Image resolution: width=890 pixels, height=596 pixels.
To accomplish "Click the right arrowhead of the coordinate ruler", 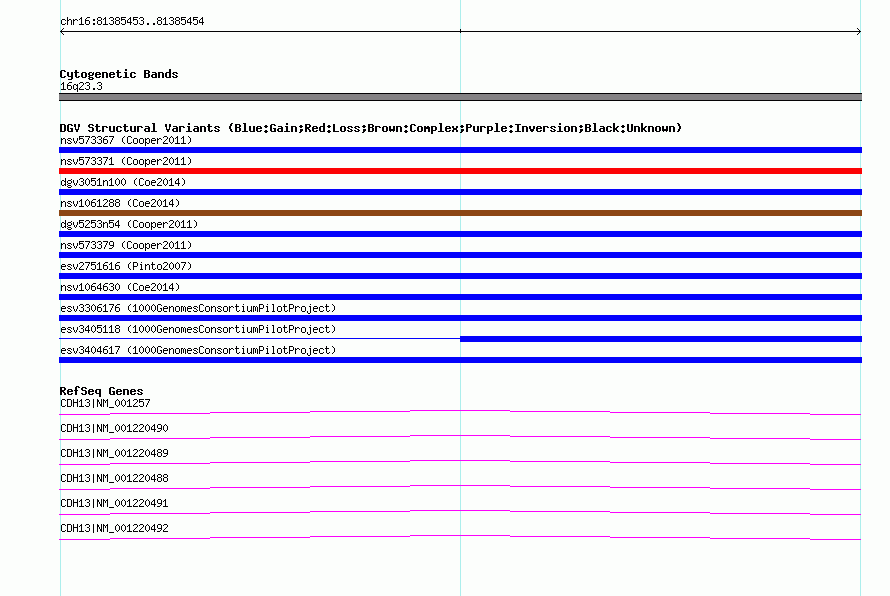I will [859, 32].
